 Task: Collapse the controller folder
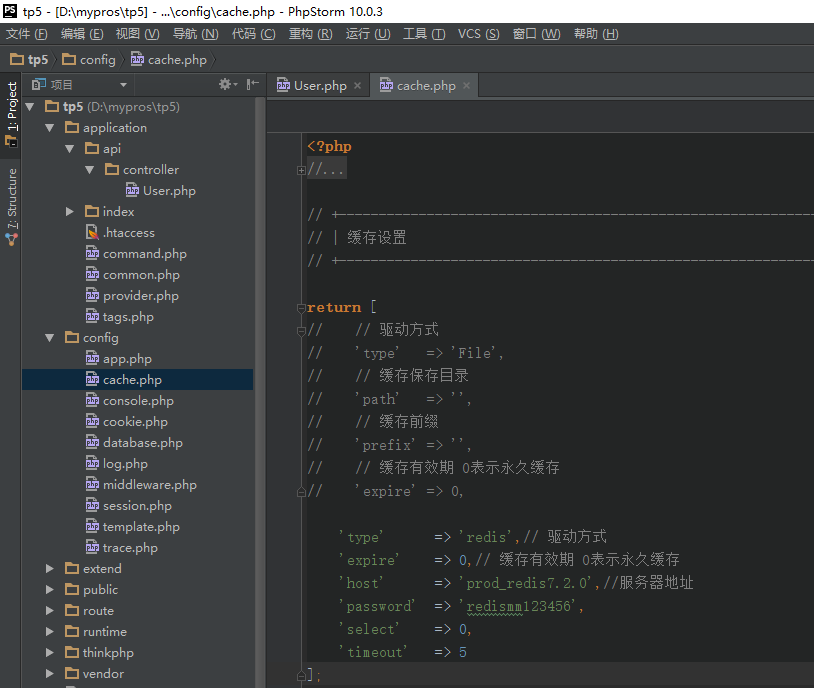coord(90,170)
